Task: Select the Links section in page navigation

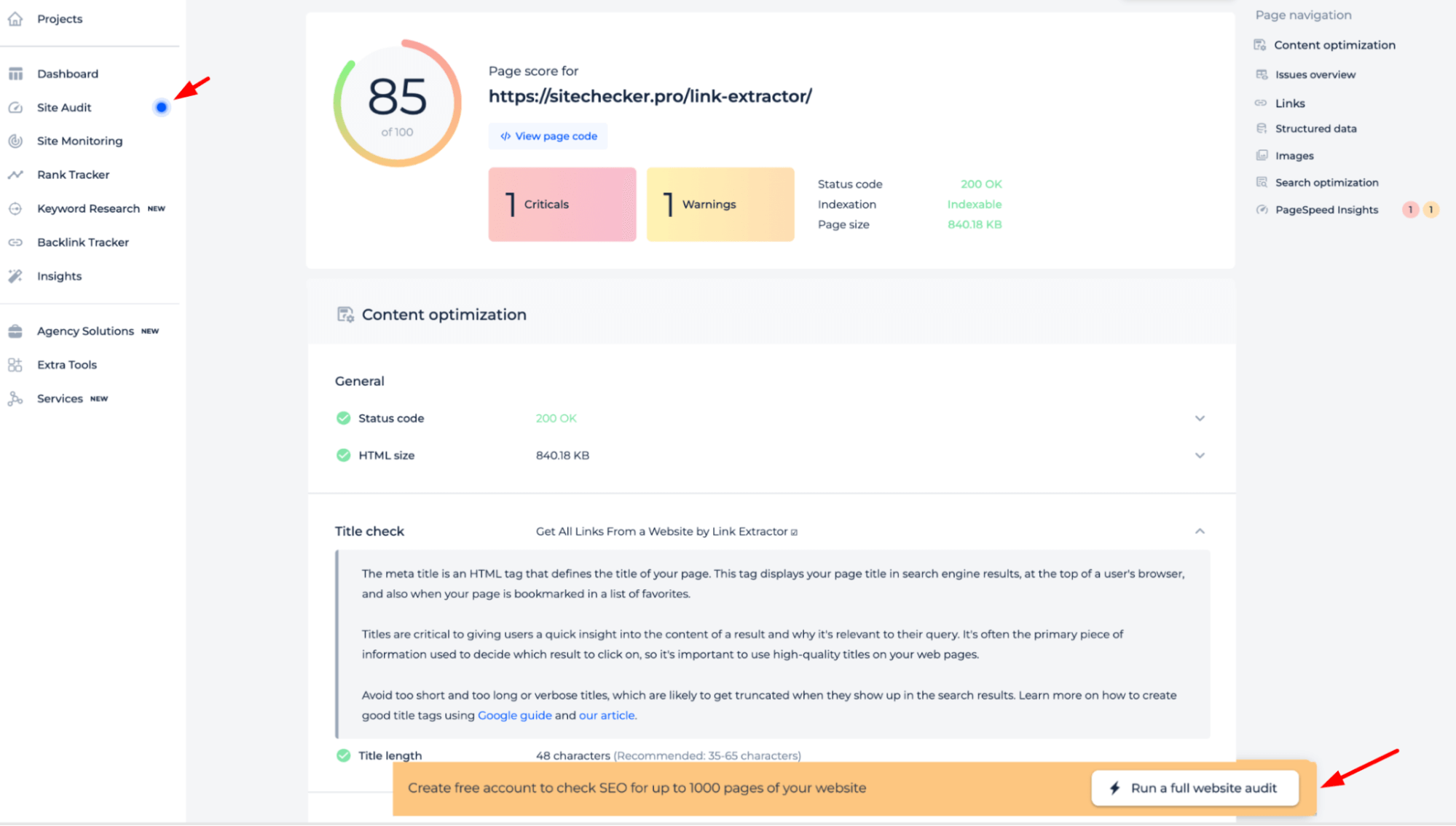Action: [x=1289, y=103]
